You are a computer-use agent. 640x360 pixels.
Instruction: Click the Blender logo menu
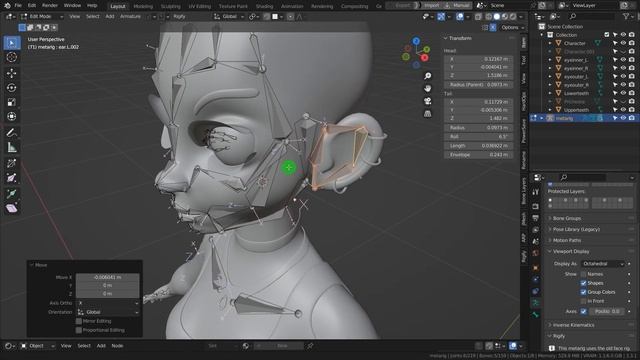(7, 6)
